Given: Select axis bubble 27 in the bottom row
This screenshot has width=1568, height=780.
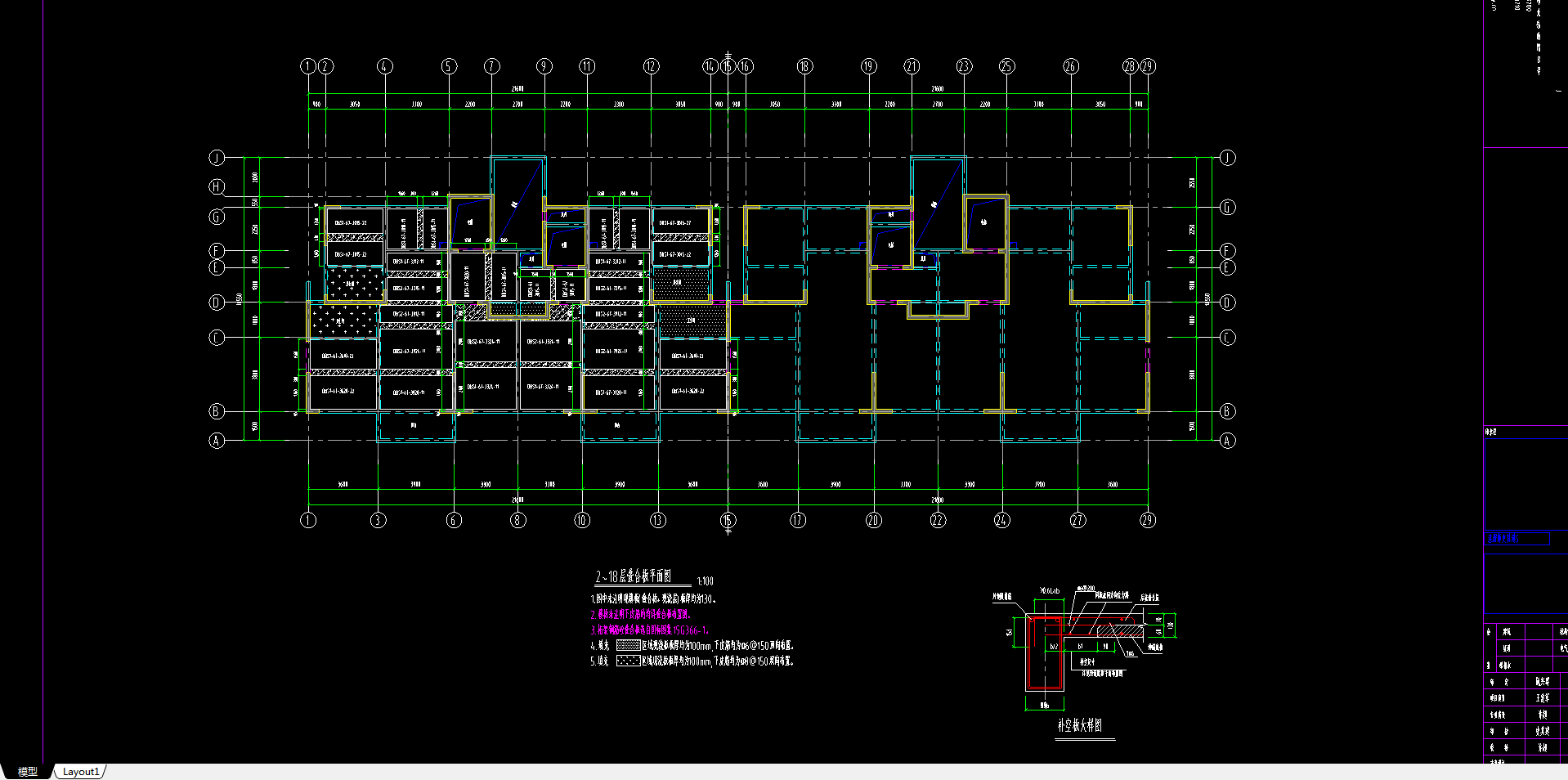Looking at the screenshot, I should pyautogui.click(x=1077, y=520).
